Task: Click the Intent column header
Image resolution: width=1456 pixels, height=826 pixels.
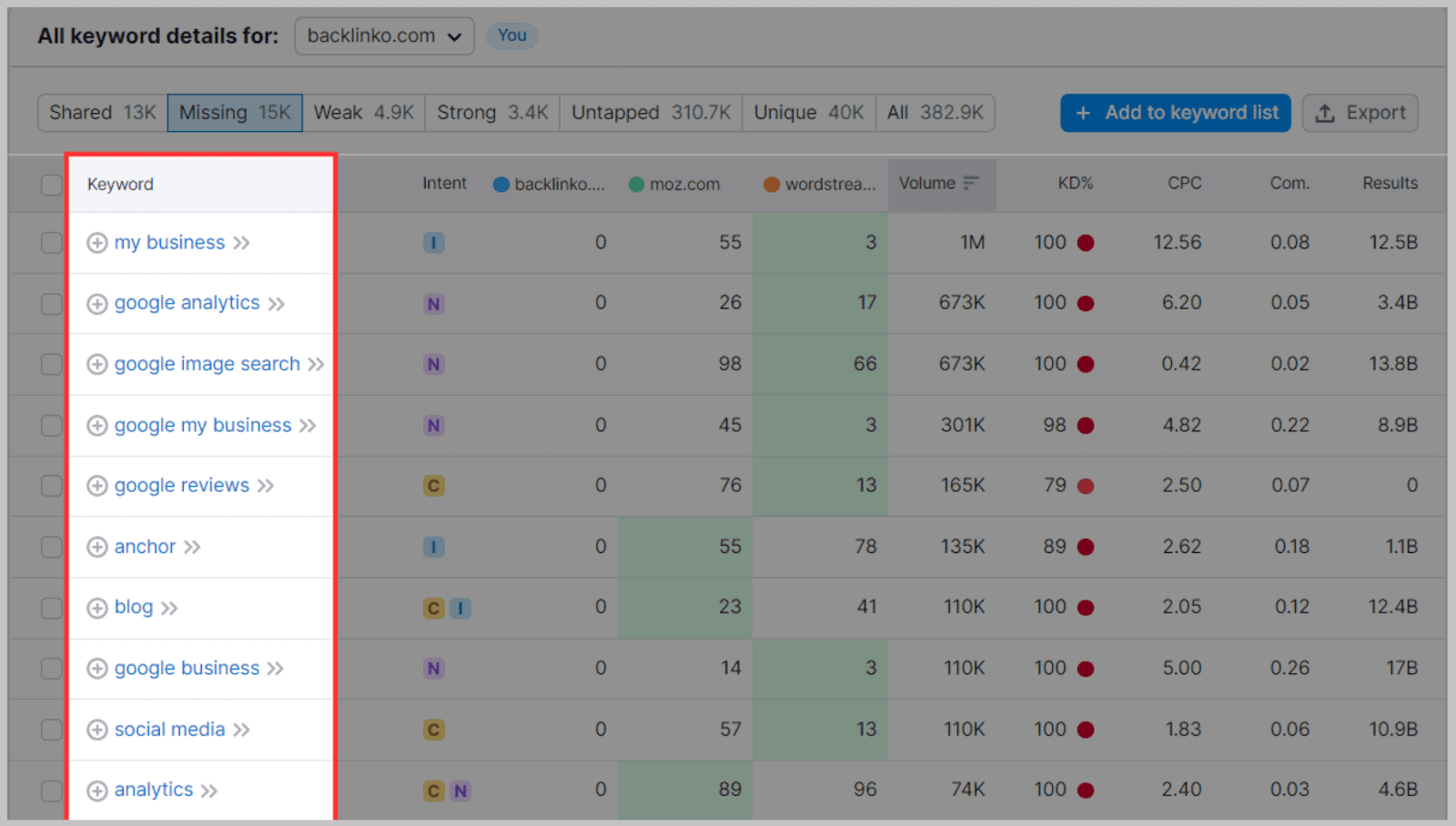Action: coord(444,183)
